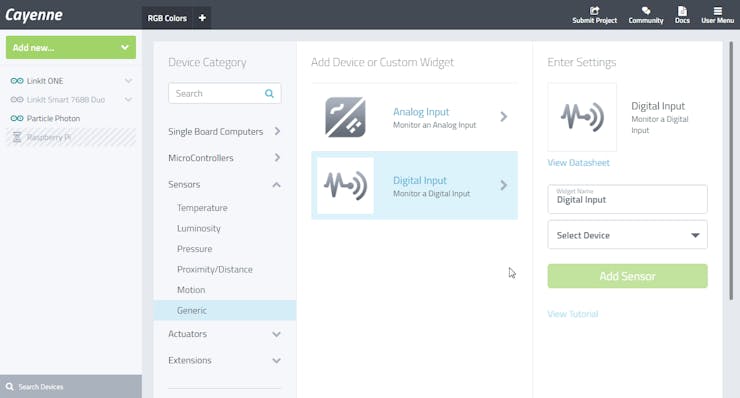740x398 pixels.
Task: Click the Particle Photon device icon
Action: click(17, 119)
